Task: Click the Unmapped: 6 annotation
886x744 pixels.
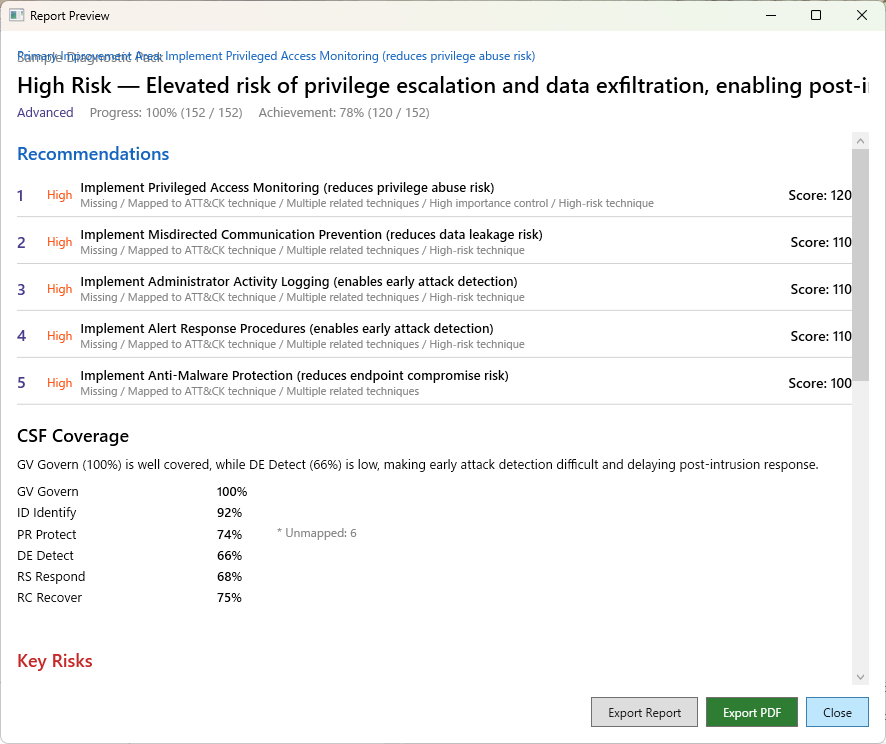Action: click(315, 532)
